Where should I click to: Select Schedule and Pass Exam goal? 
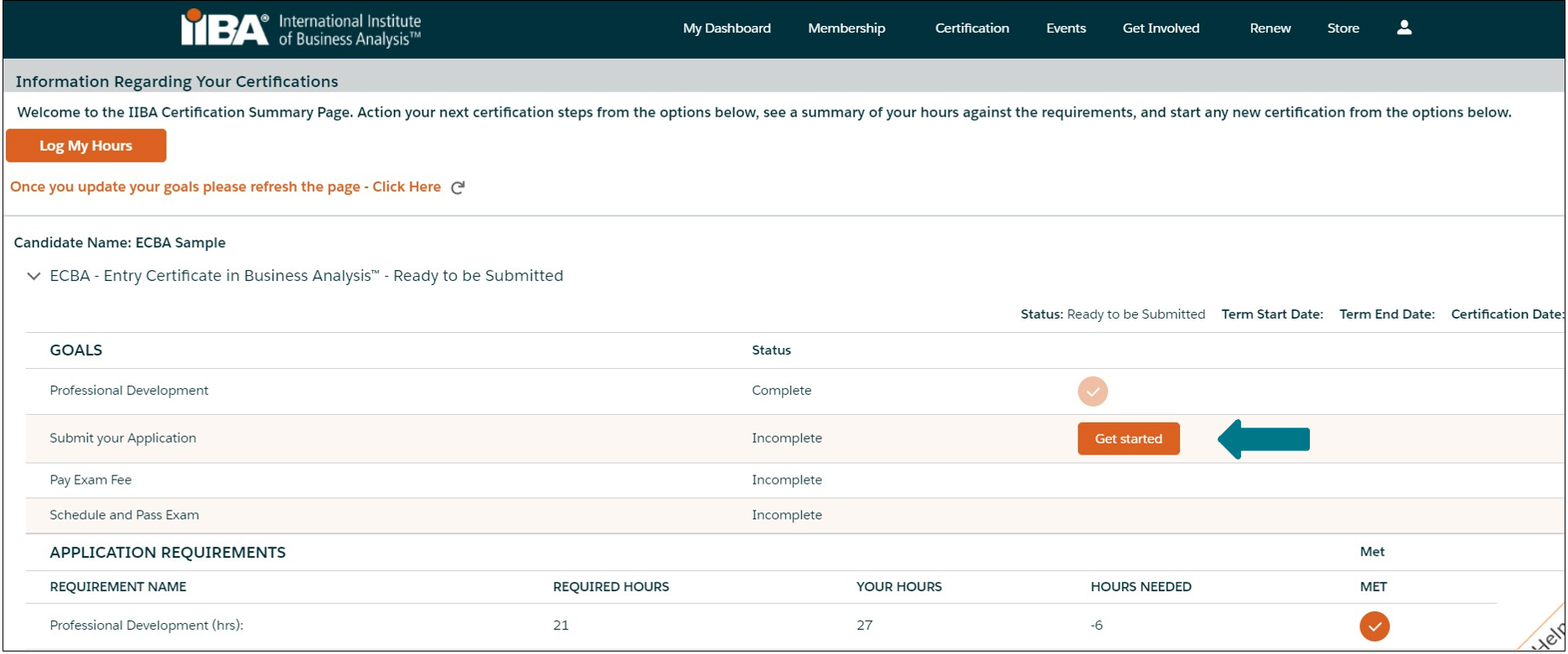click(124, 516)
